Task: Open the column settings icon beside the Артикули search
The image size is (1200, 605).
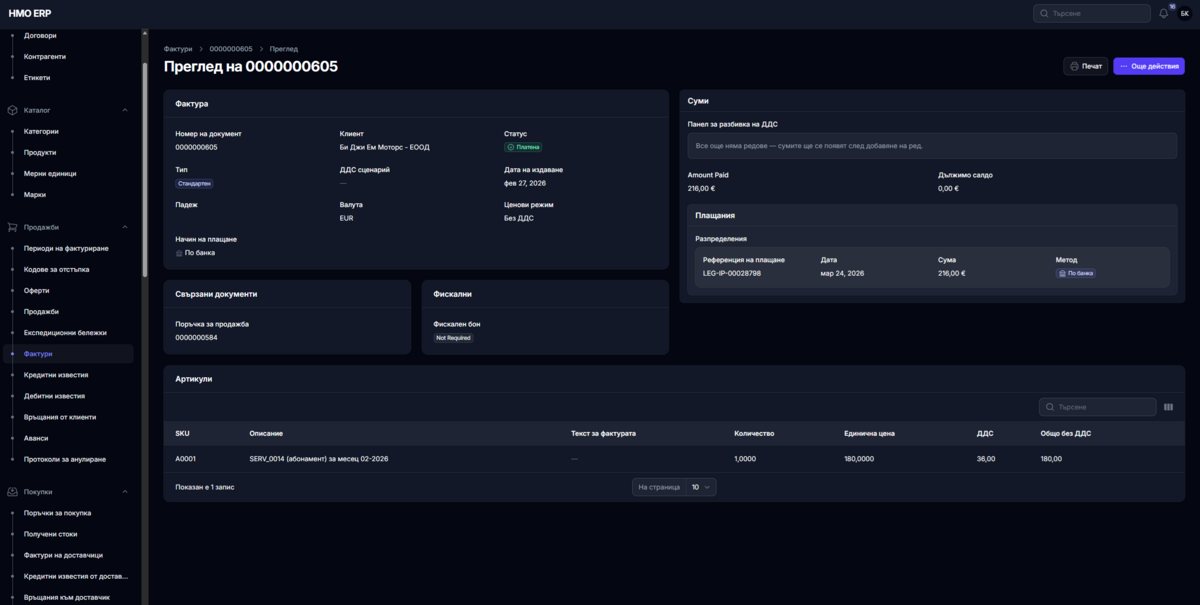Action: coord(1168,407)
